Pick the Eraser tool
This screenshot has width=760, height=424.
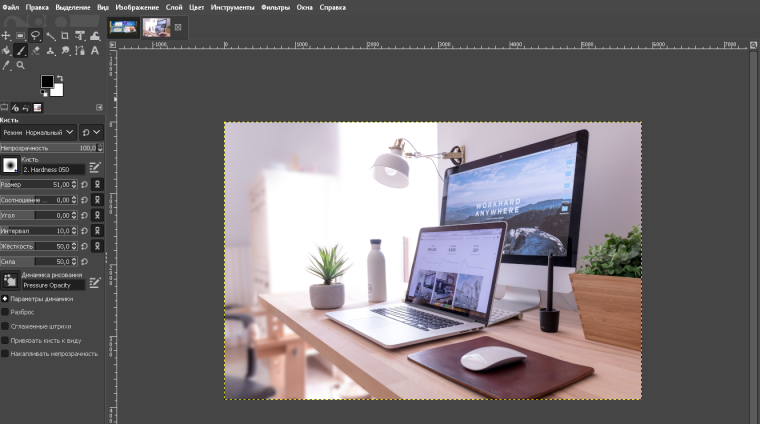pyautogui.click(x=35, y=51)
